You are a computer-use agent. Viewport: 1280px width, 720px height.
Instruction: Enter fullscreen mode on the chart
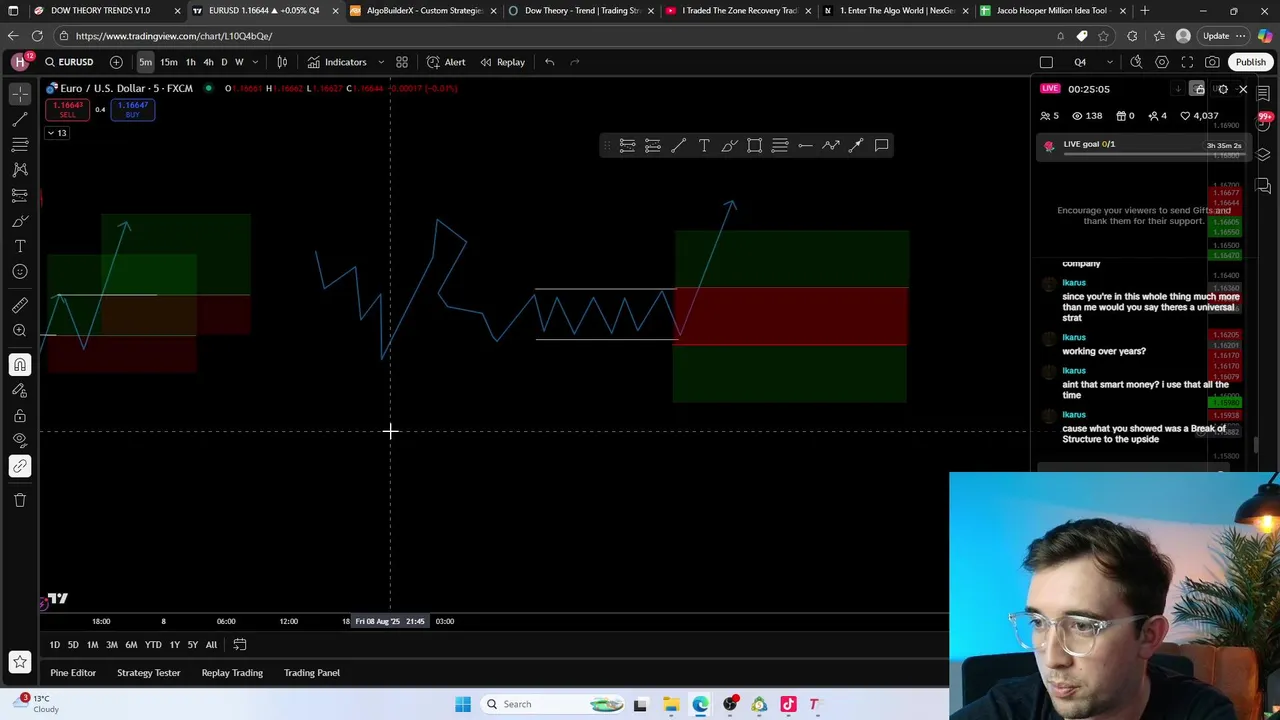point(1187,62)
